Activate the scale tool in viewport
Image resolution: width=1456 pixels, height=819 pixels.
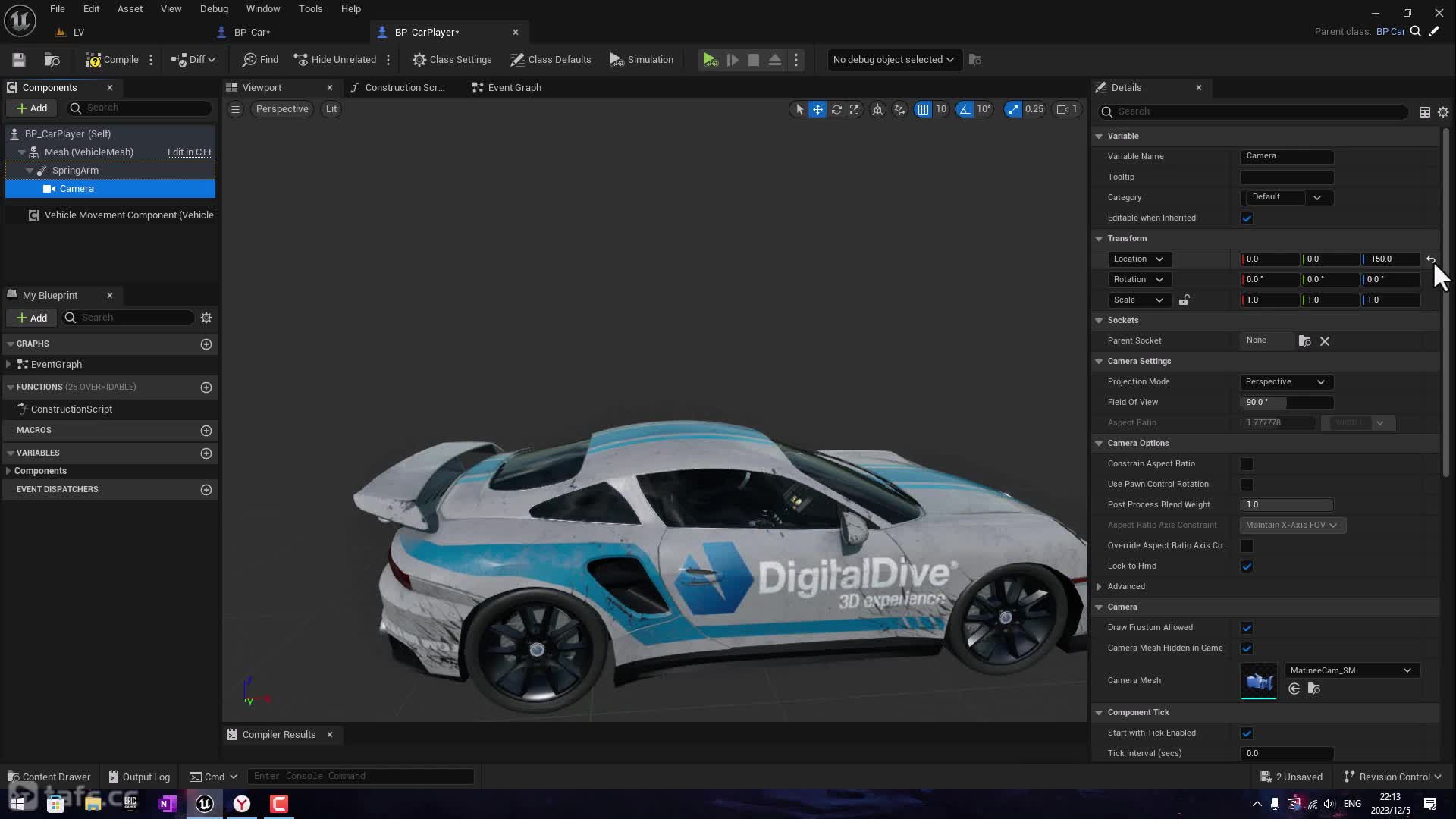tap(855, 109)
